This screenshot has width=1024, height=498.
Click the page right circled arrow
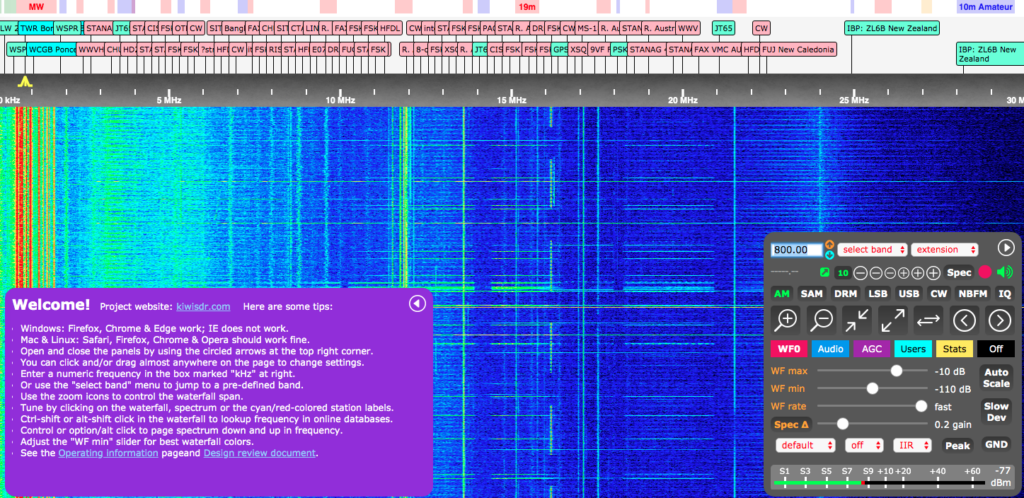coord(999,320)
